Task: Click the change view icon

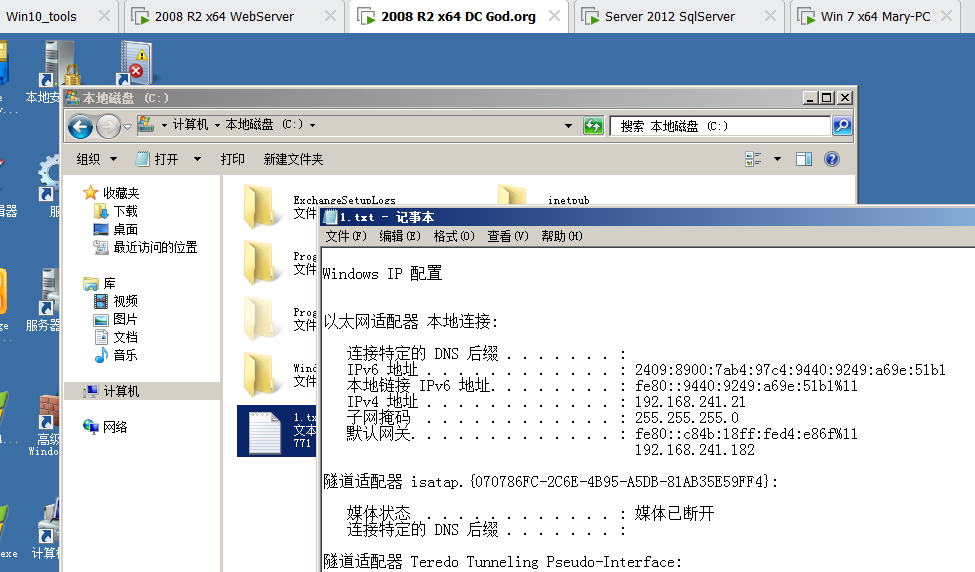Action: [753, 159]
